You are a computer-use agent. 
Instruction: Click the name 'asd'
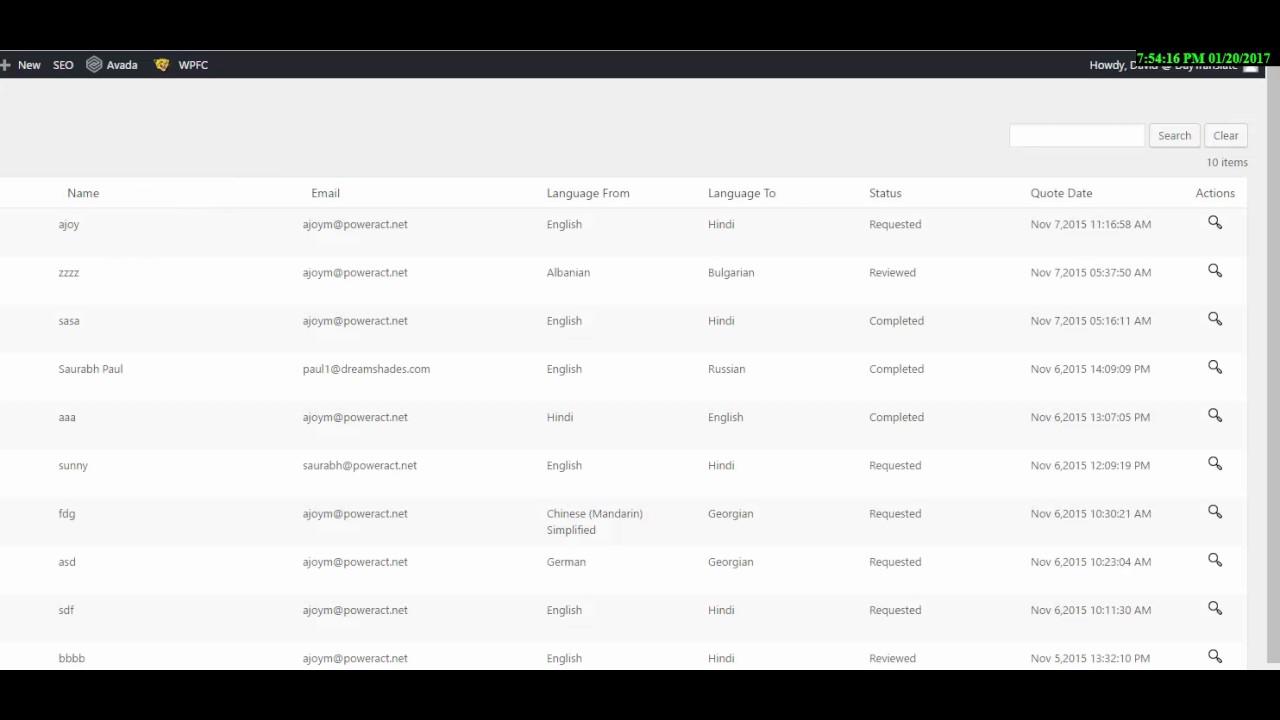coord(67,562)
